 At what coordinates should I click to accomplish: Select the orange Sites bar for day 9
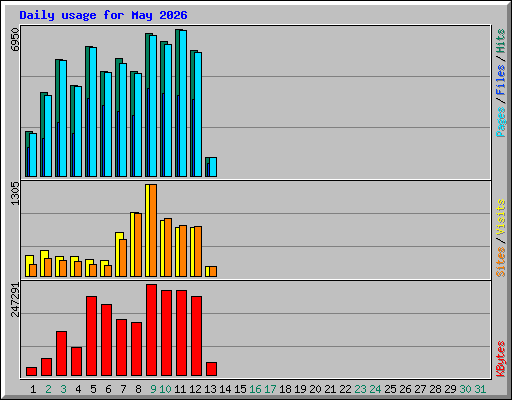point(153,230)
